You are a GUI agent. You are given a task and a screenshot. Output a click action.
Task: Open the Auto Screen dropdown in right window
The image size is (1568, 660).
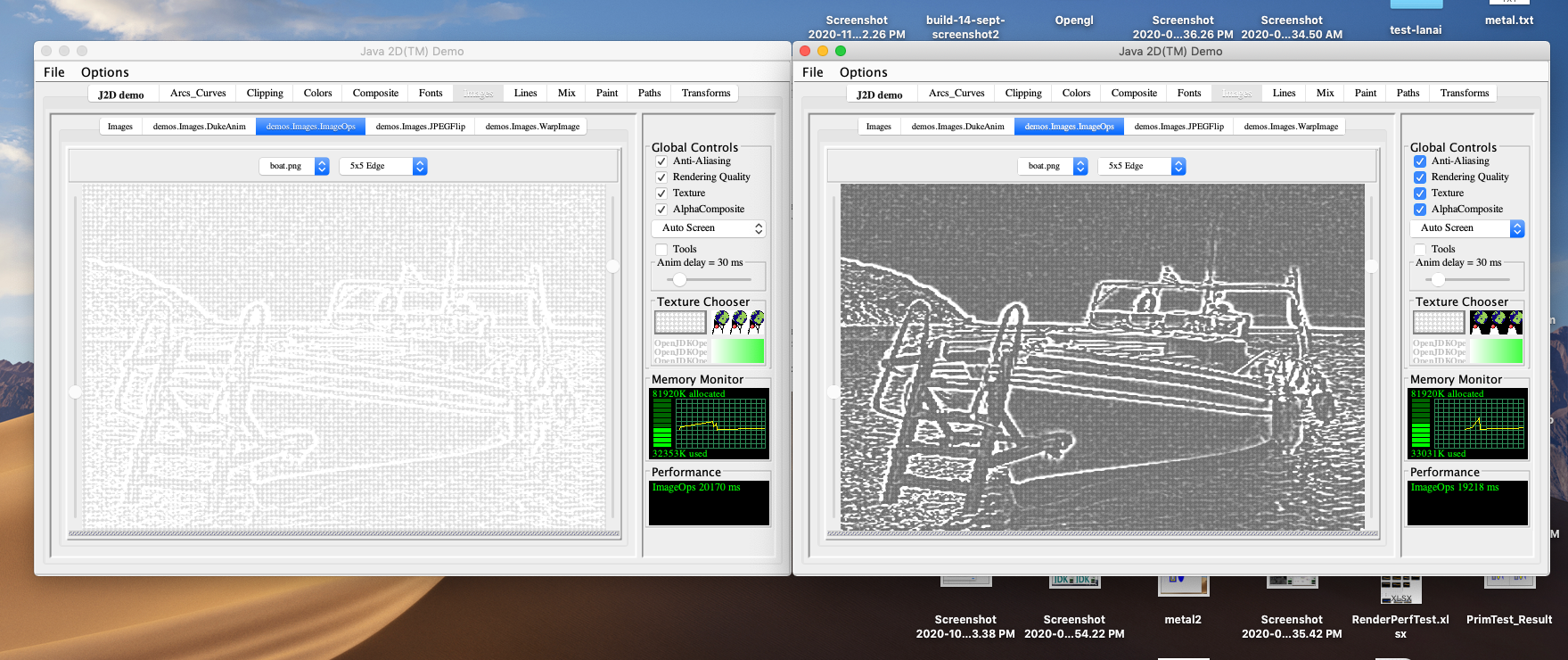(1466, 228)
